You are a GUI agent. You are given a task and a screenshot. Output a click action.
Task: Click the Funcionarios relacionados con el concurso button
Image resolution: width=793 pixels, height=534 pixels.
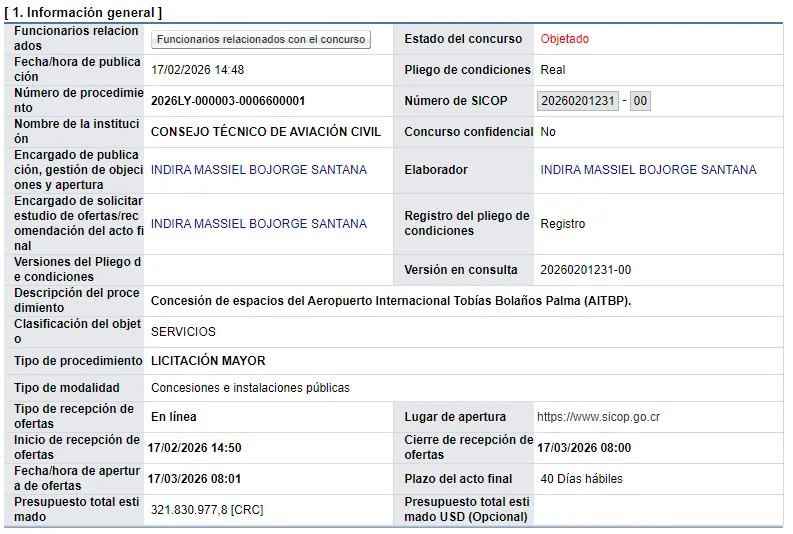[x=260, y=39]
